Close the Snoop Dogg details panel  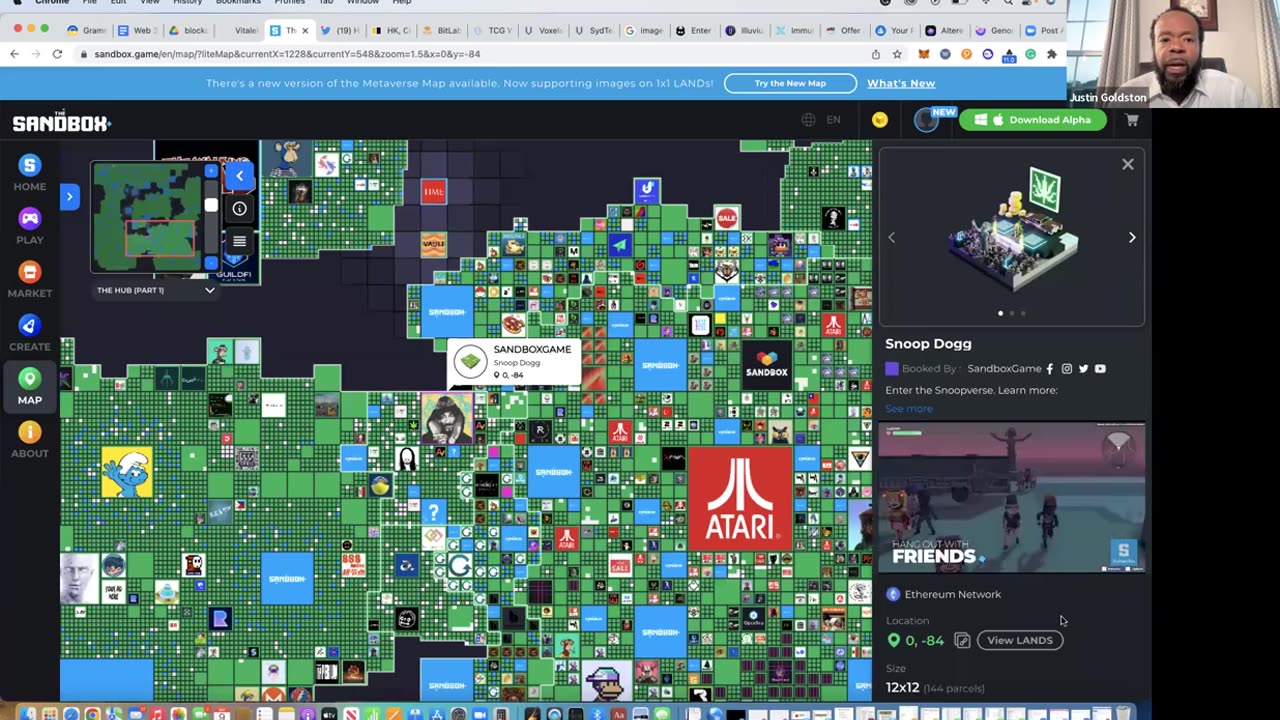[x=1127, y=164]
